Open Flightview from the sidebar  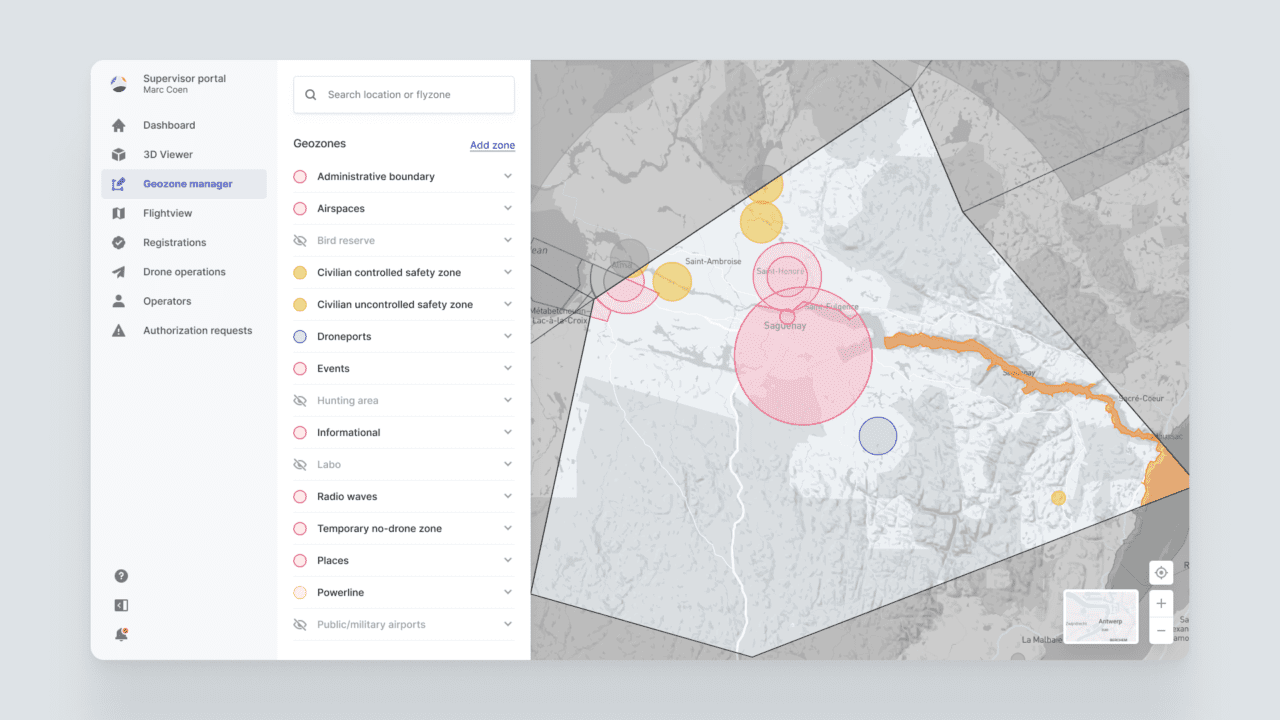[167, 213]
